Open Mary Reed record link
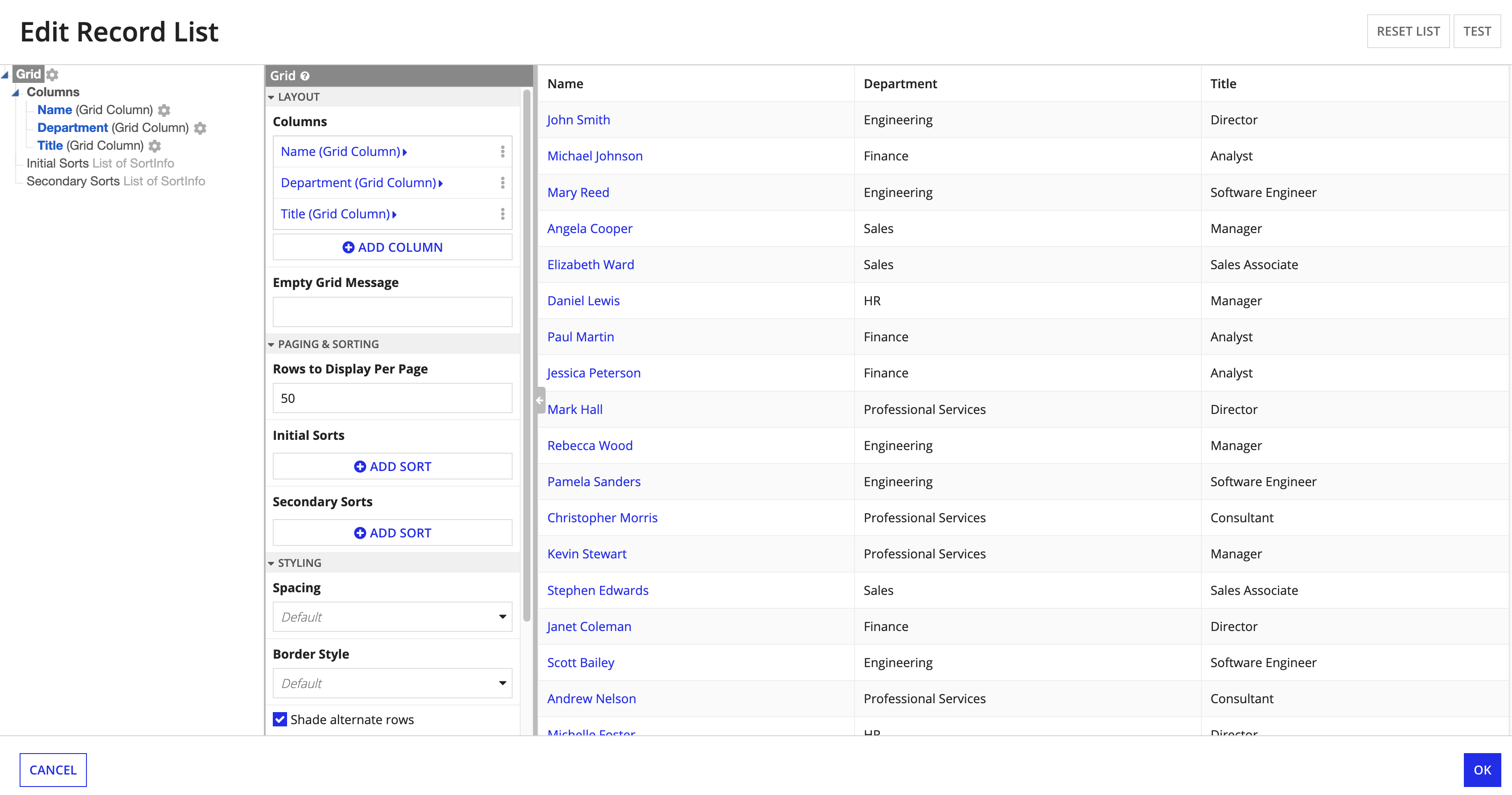The image size is (1512, 795). click(x=578, y=193)
